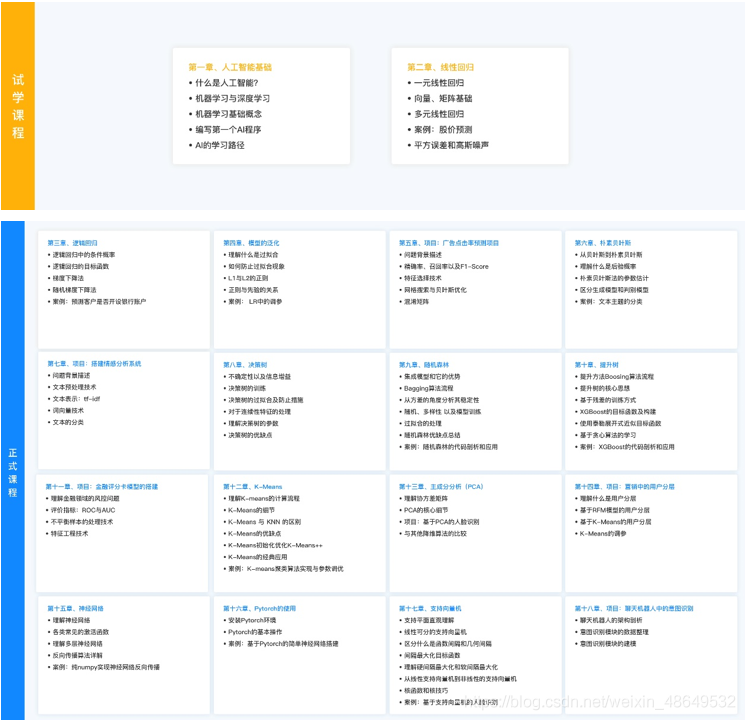Click bullet '文本表示：tf-idf'

[76, 399]
